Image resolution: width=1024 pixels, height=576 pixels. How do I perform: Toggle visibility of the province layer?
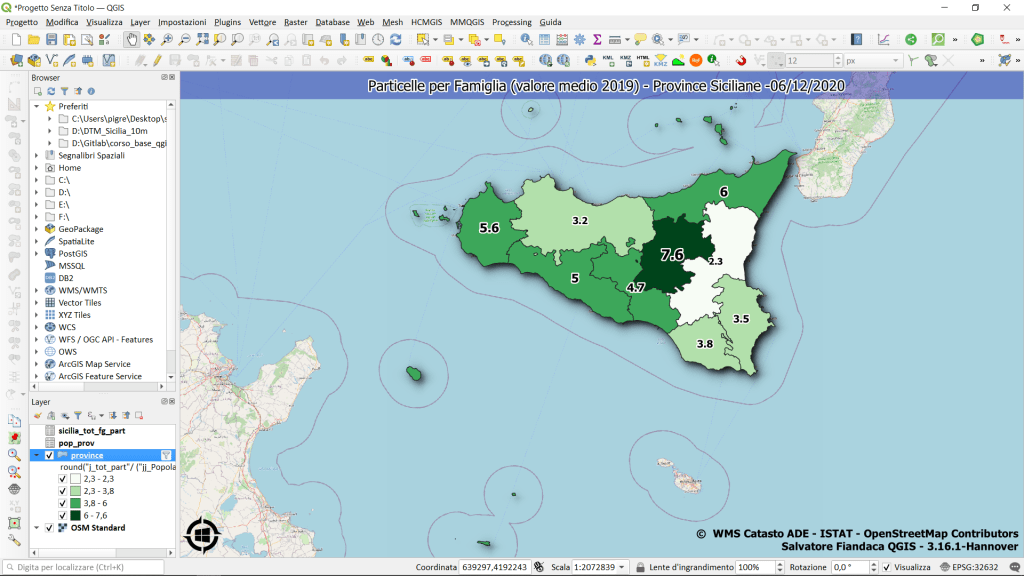tap(49, 455)
